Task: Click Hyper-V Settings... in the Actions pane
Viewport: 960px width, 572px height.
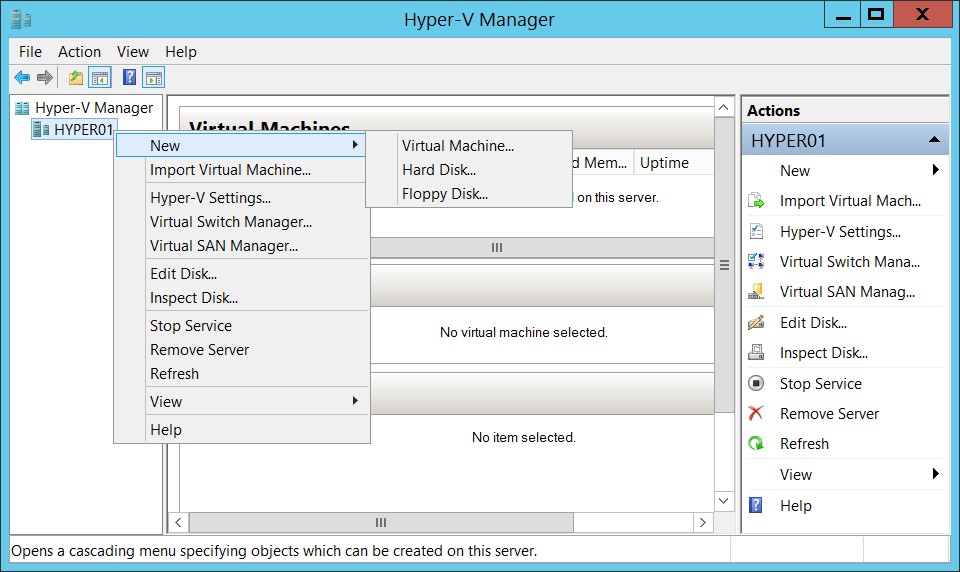Action: (841, 231)
